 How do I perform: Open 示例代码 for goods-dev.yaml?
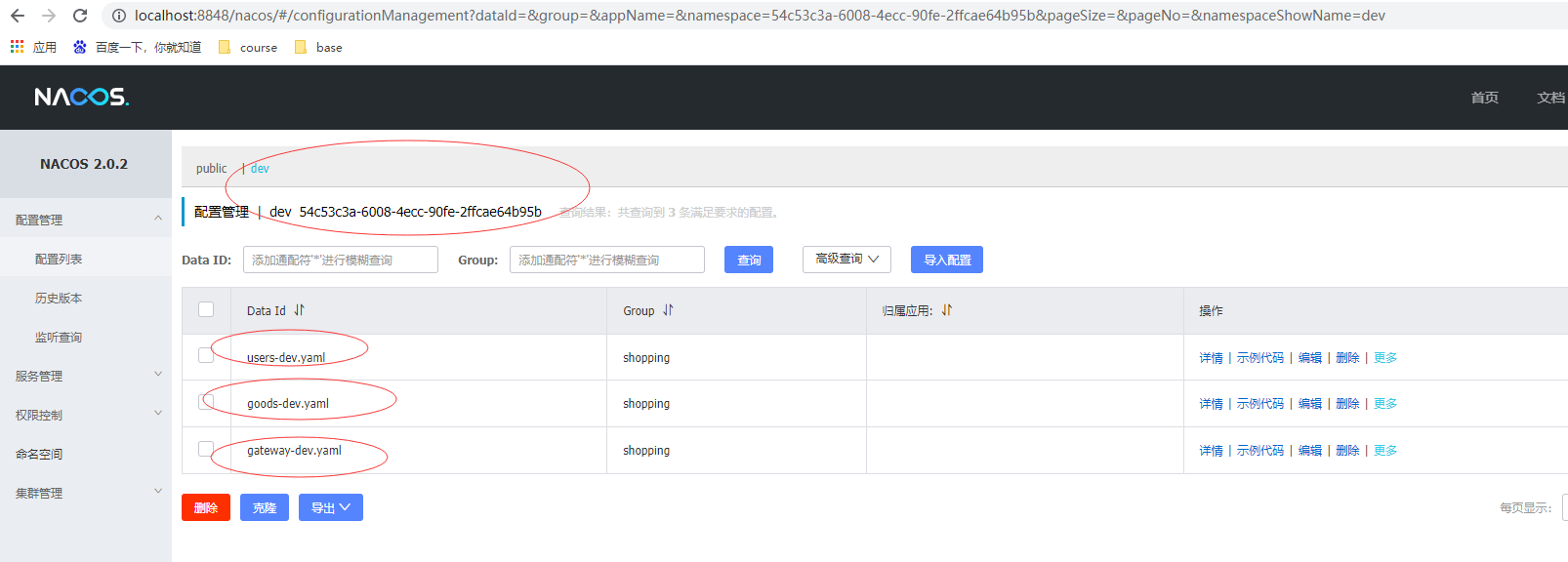pos(1260,404)
